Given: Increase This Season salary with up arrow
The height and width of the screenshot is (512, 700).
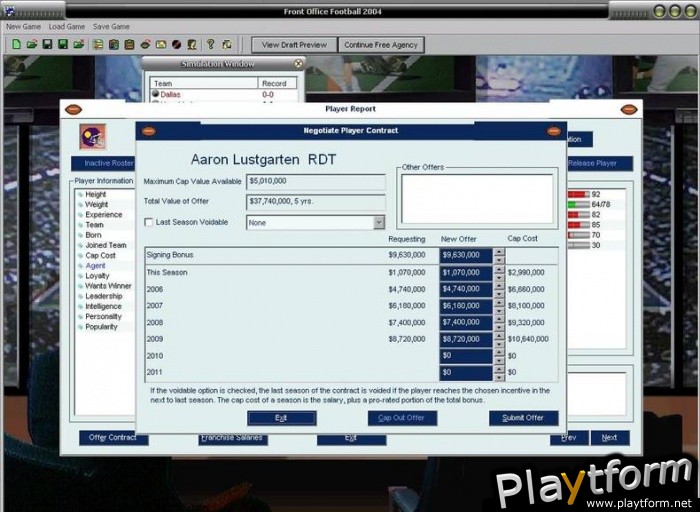Looking at the screenshot, I should 499,269.
